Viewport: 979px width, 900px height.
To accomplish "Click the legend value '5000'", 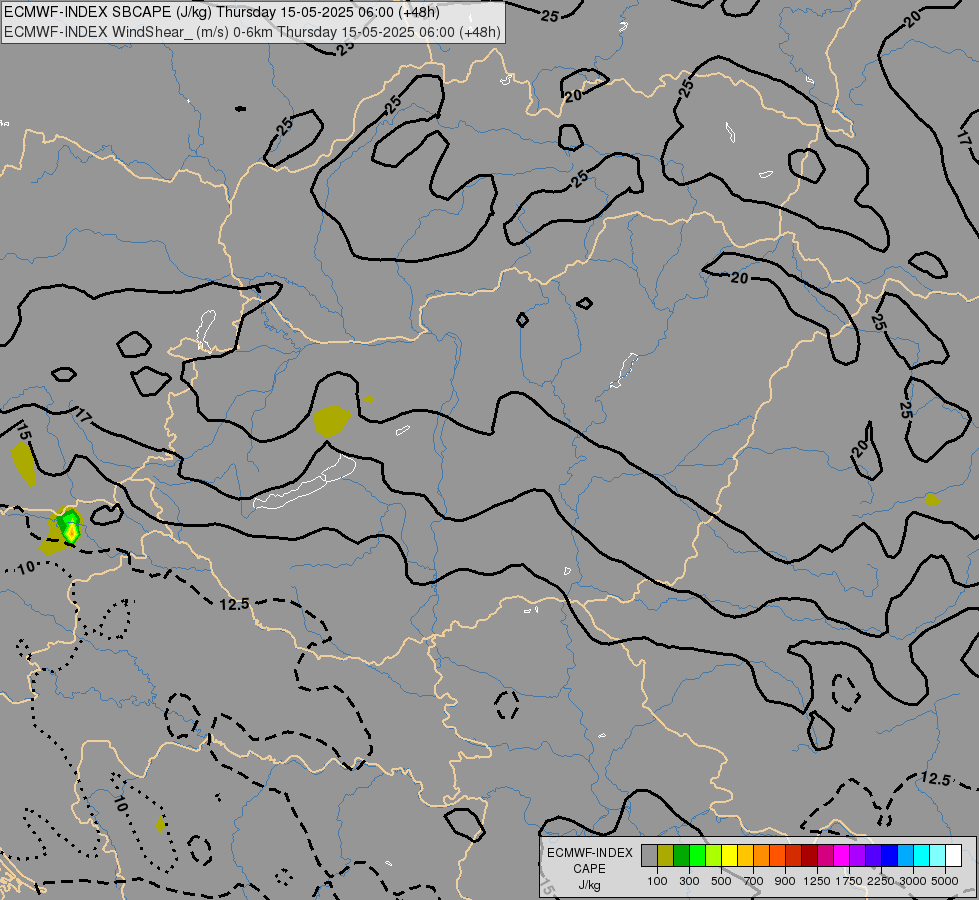I will coord(945,881).
